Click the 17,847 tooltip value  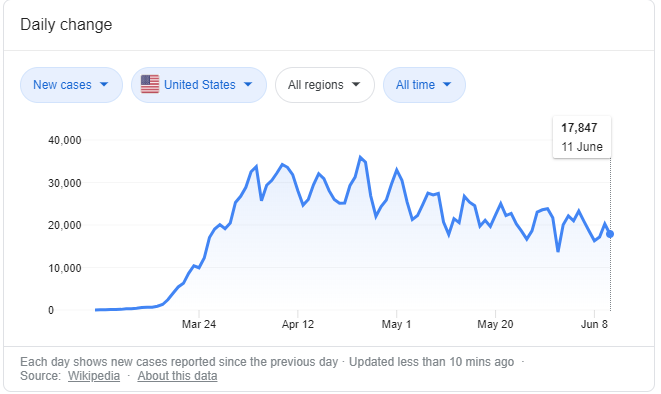[x=579, y=128]
